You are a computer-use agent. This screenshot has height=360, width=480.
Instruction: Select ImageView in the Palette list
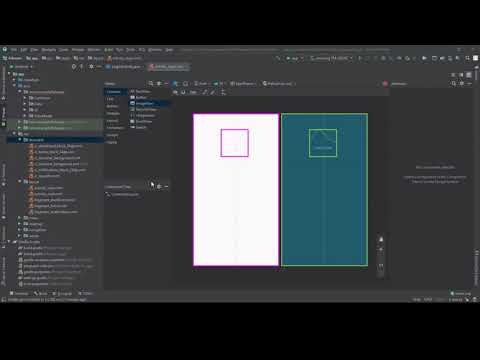[150, 103]
